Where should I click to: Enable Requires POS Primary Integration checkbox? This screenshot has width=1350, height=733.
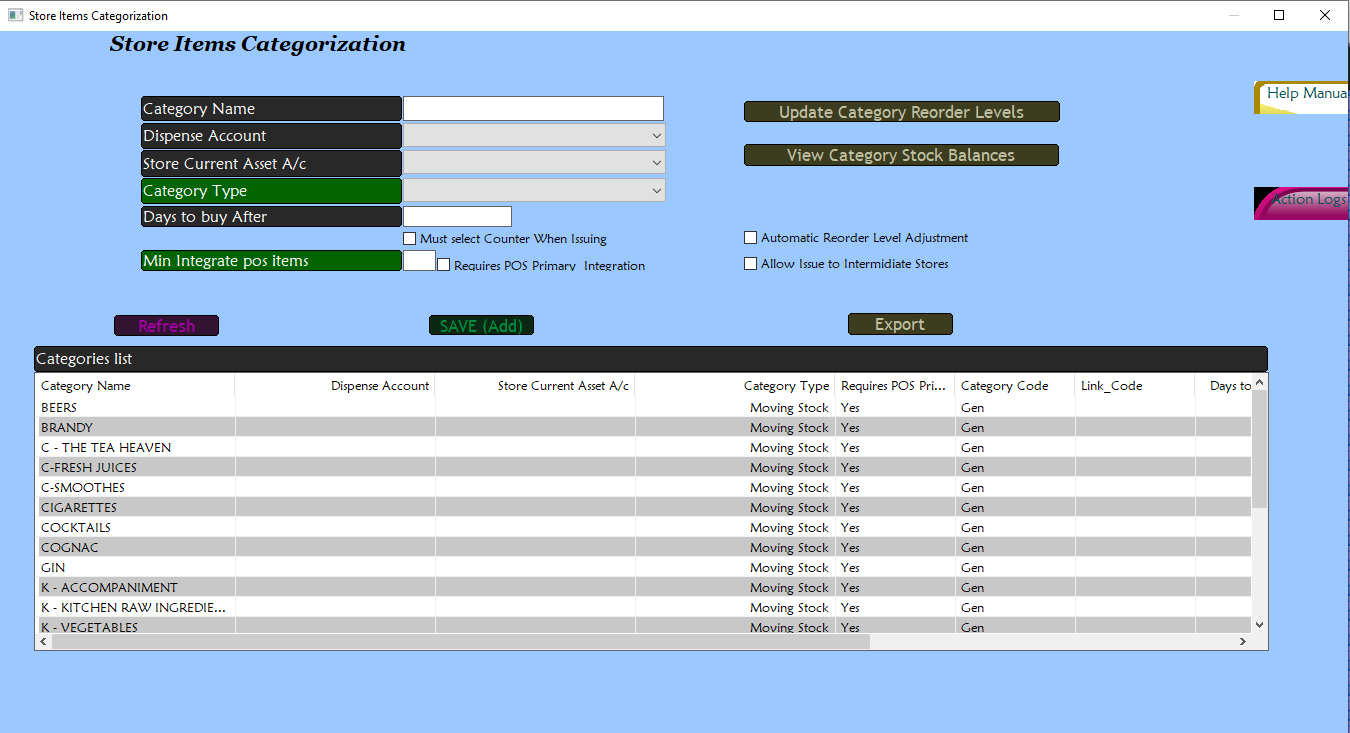[443, 265]
